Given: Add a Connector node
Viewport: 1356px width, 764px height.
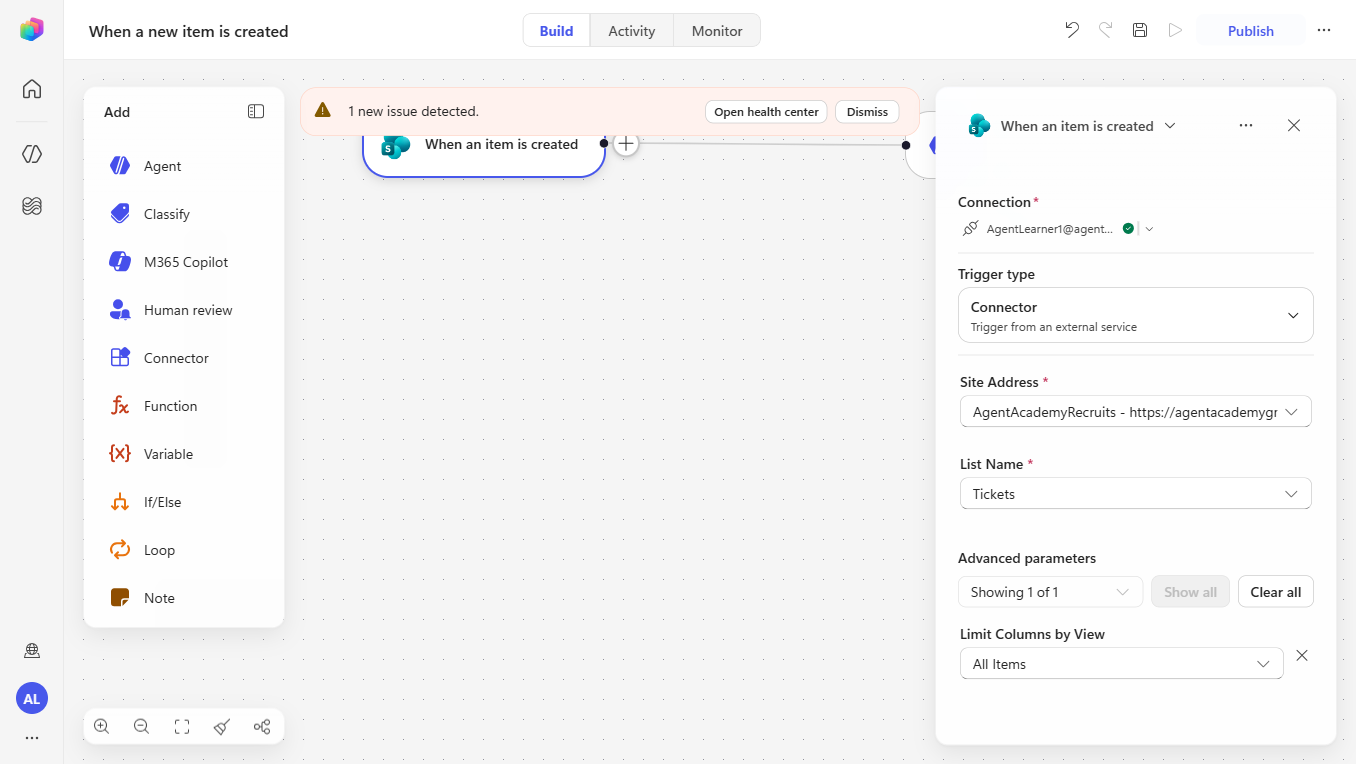Looking at the screenshot, I should (184, 358).
